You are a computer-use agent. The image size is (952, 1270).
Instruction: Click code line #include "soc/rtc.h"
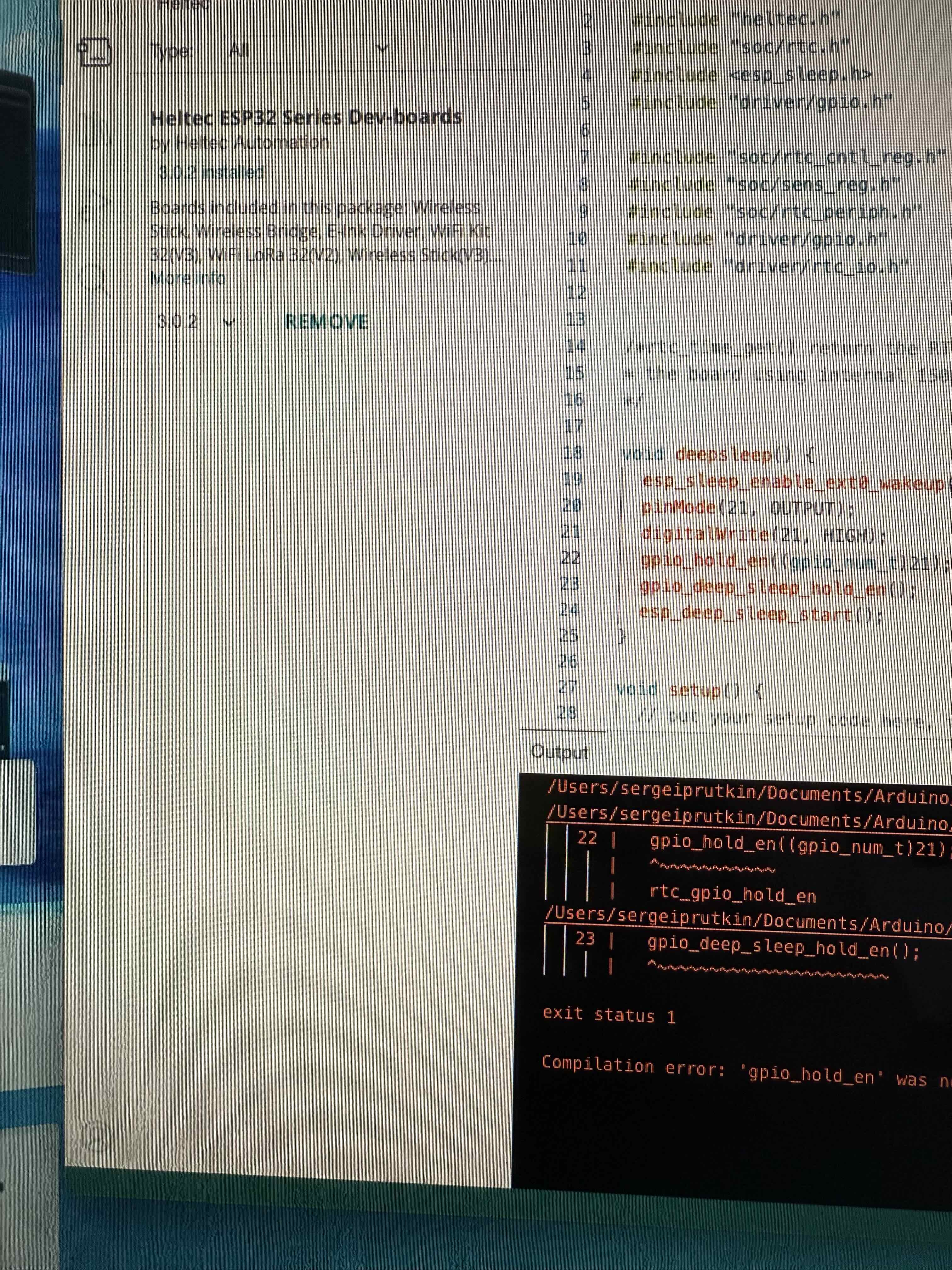[x=740, y=47]
